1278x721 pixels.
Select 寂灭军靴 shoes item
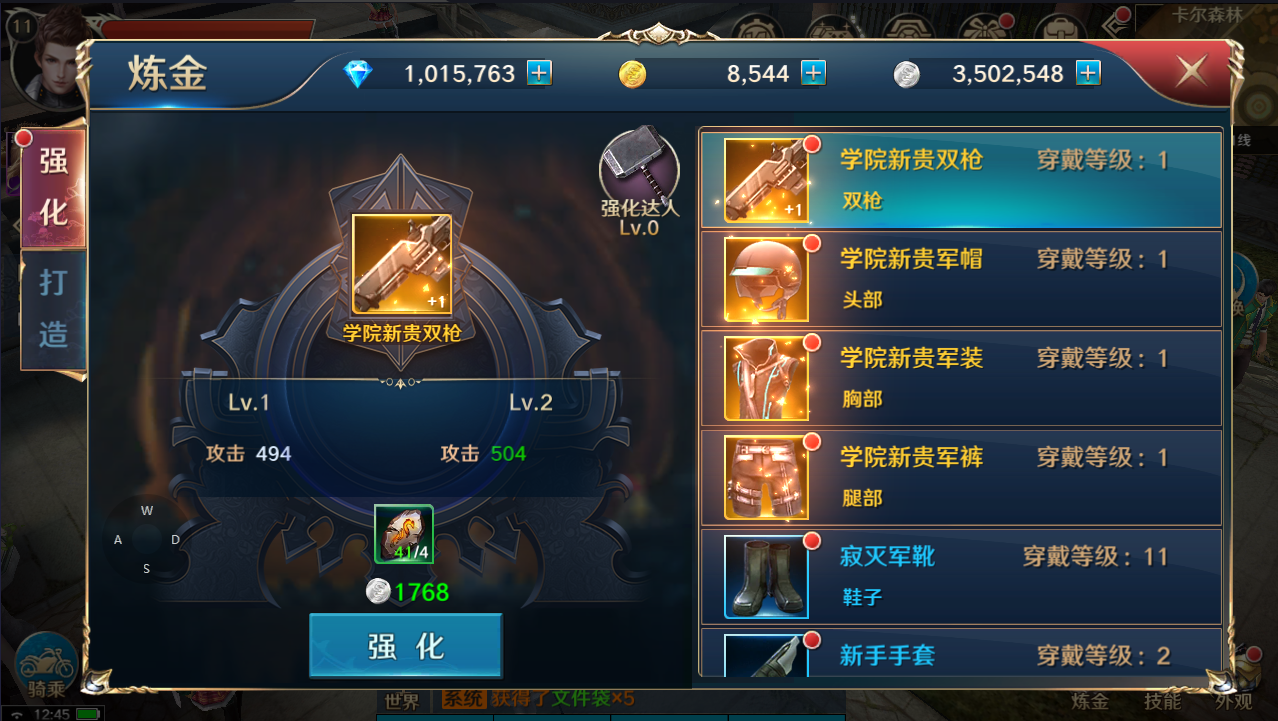(961, 576)
